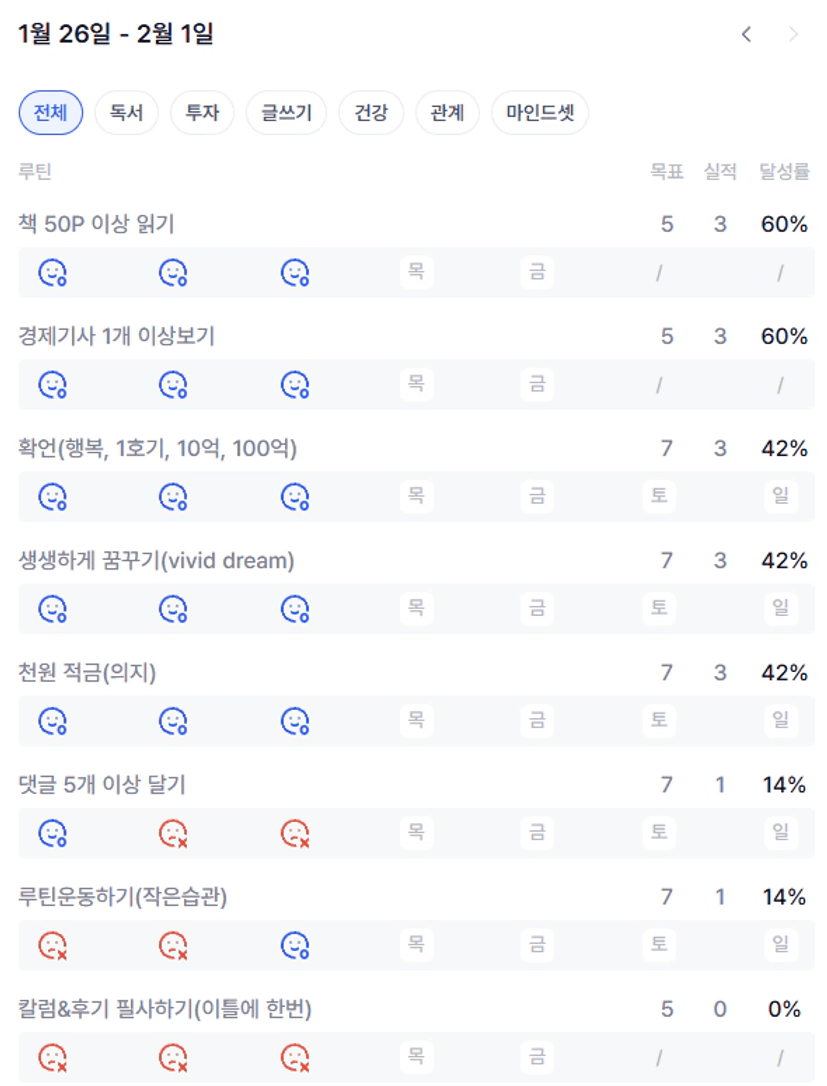The height and width of the screenshot is (1086, 827).
Task: Toggle 목 day for 확언 routine
Action: (416, 496)
